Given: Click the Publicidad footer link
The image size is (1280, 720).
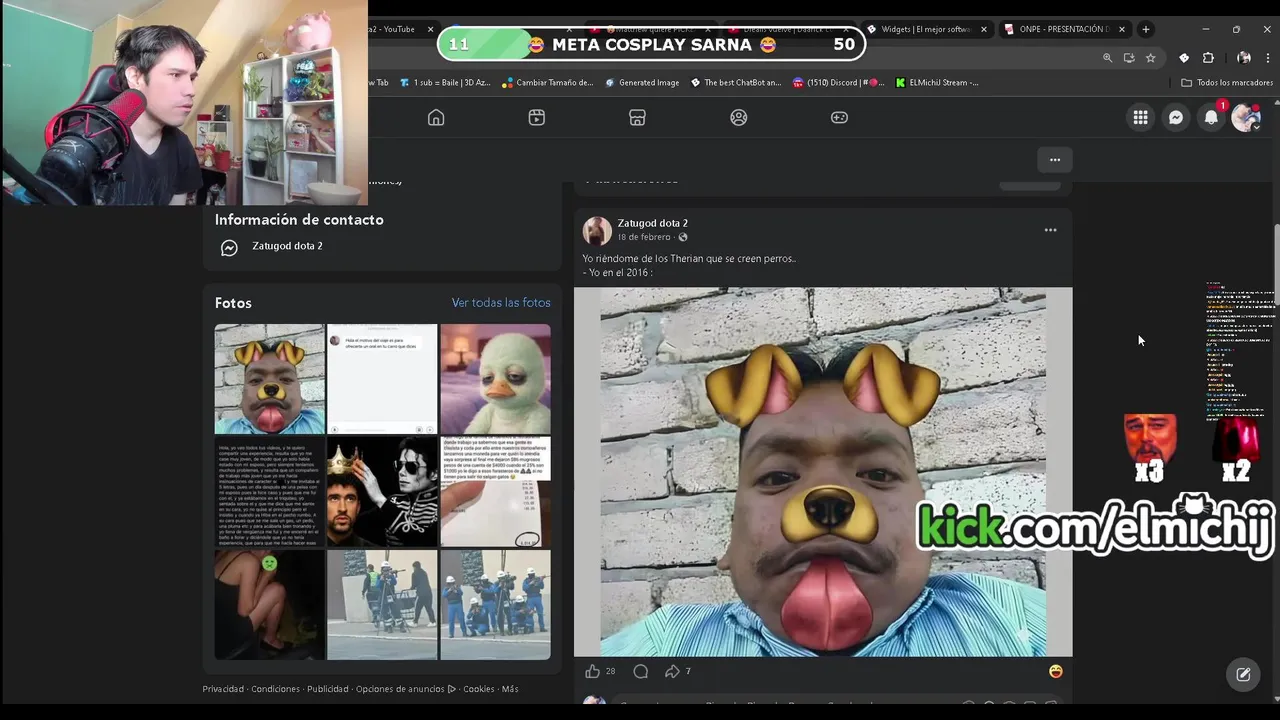Looking at the screenshot, I should [328, 689].
